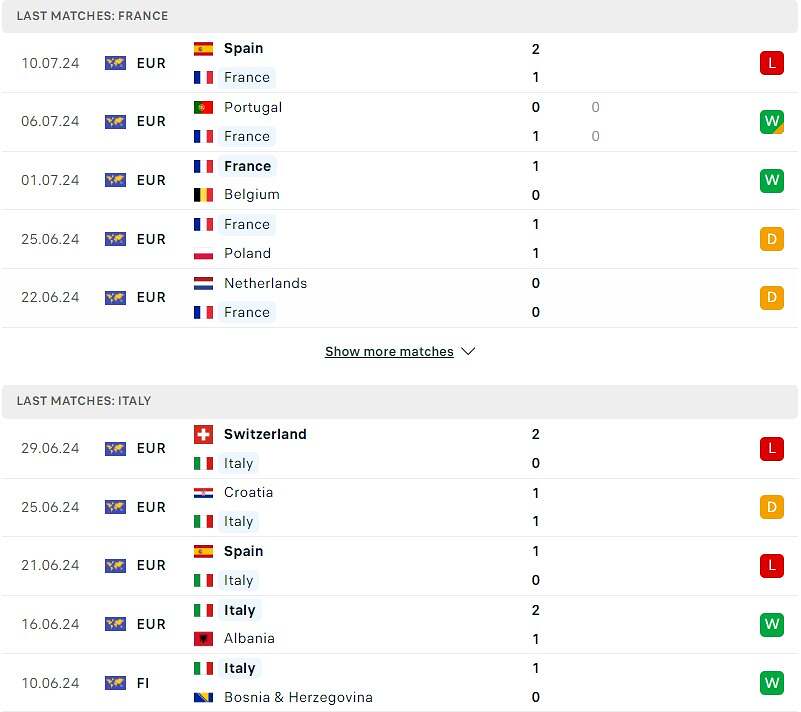Click the Spain flag in the 10.07.24 match

[203, 49]
